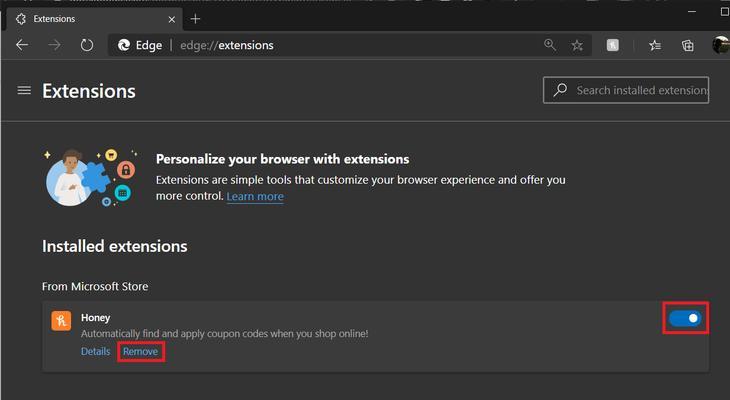
Task: Click the extensions illustration image
Action: pos(92,178)
